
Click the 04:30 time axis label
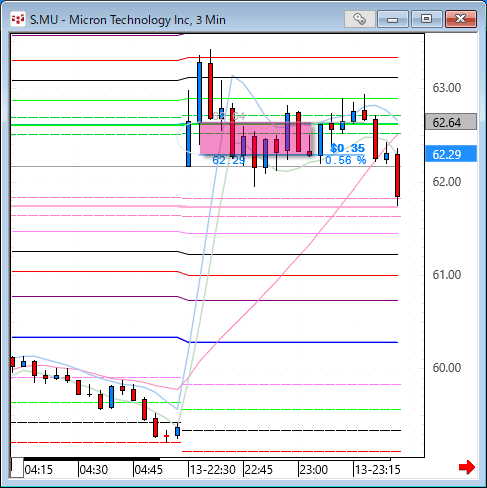[94, 470]
